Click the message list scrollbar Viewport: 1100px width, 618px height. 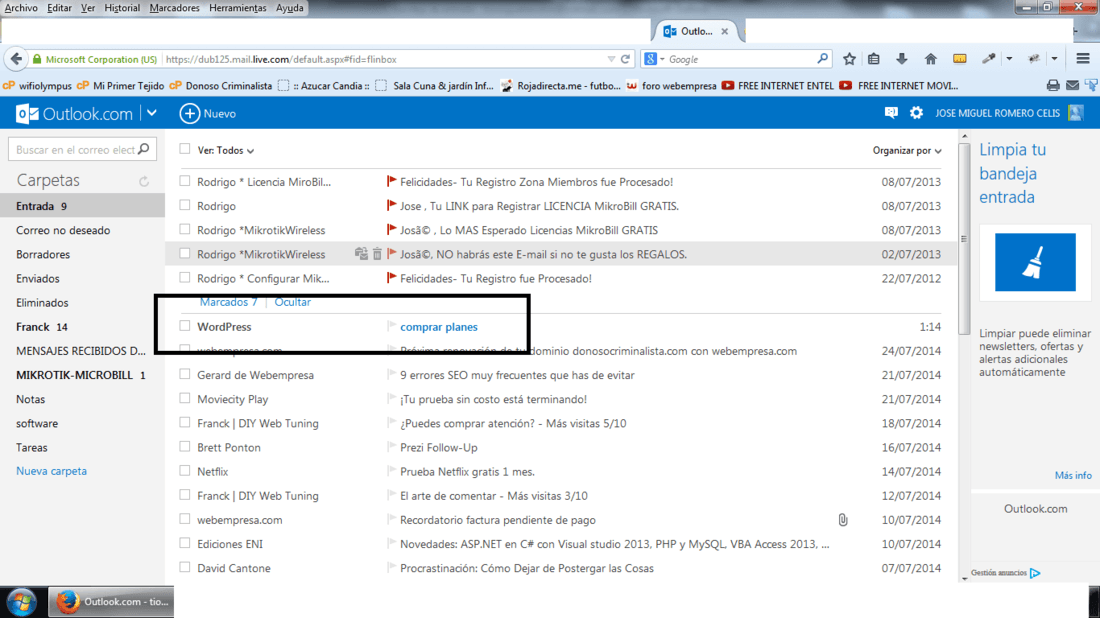point(964,239)
